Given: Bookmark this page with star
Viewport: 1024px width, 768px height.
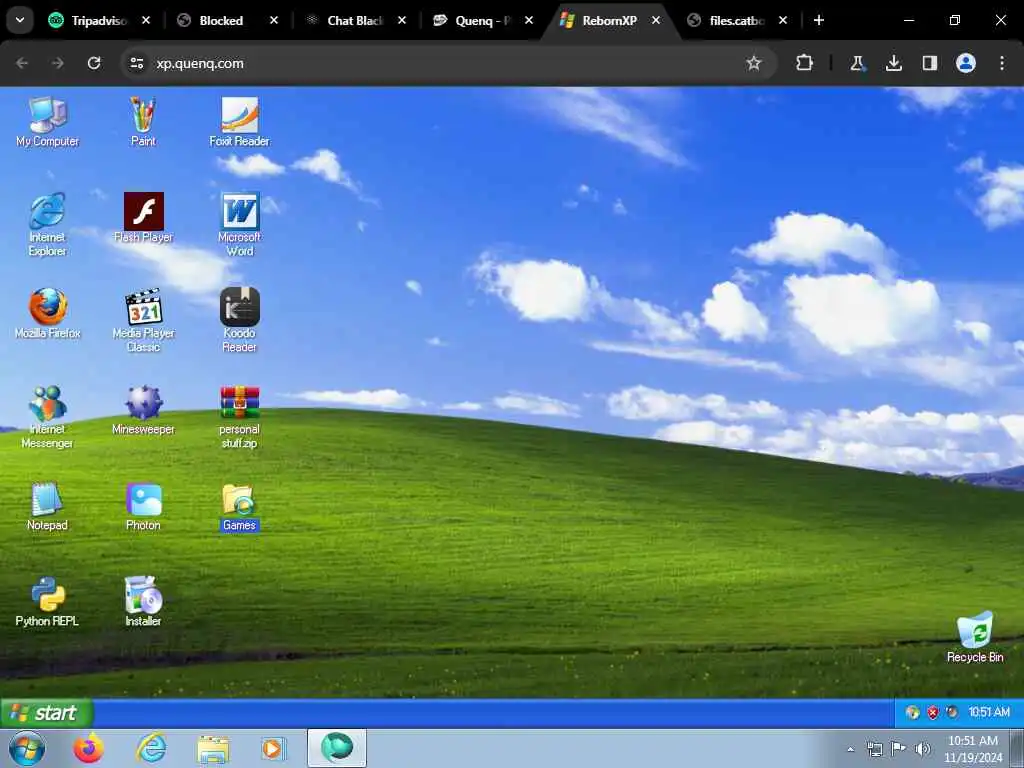Looking at the screenshot, I should coord(754,63).
